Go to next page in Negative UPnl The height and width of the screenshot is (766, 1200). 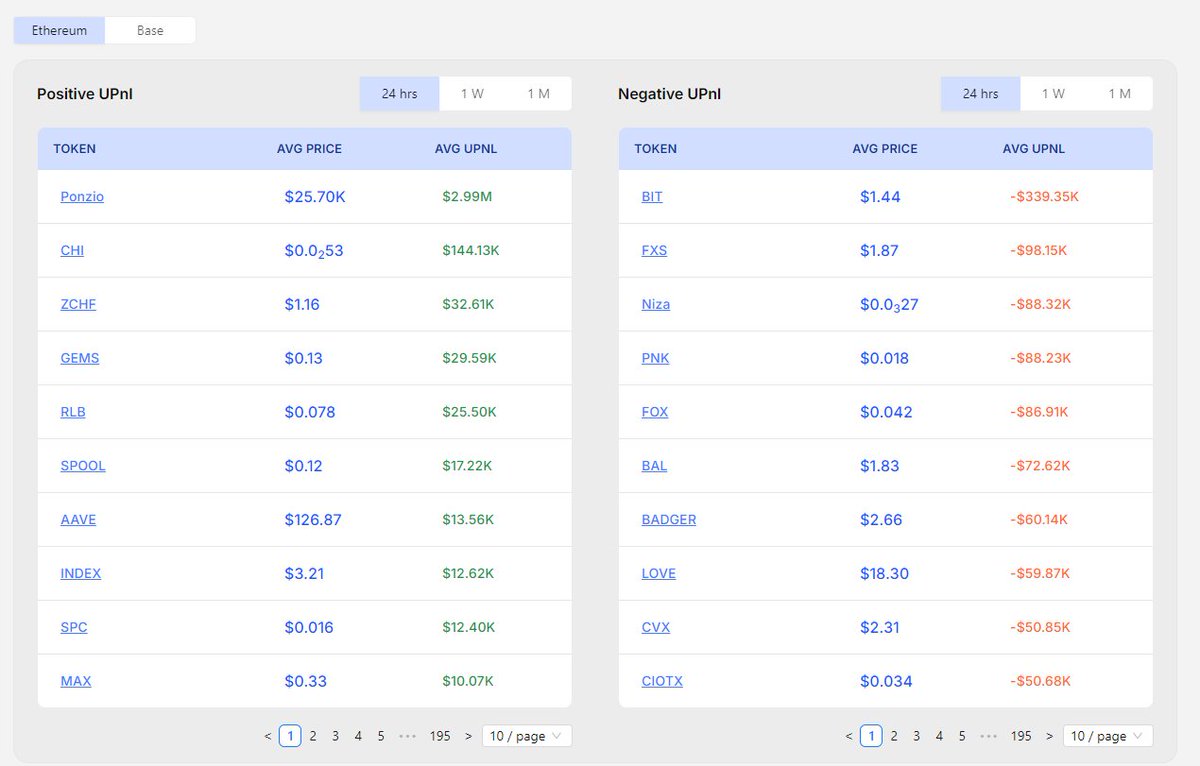[x=1049, y=736]
